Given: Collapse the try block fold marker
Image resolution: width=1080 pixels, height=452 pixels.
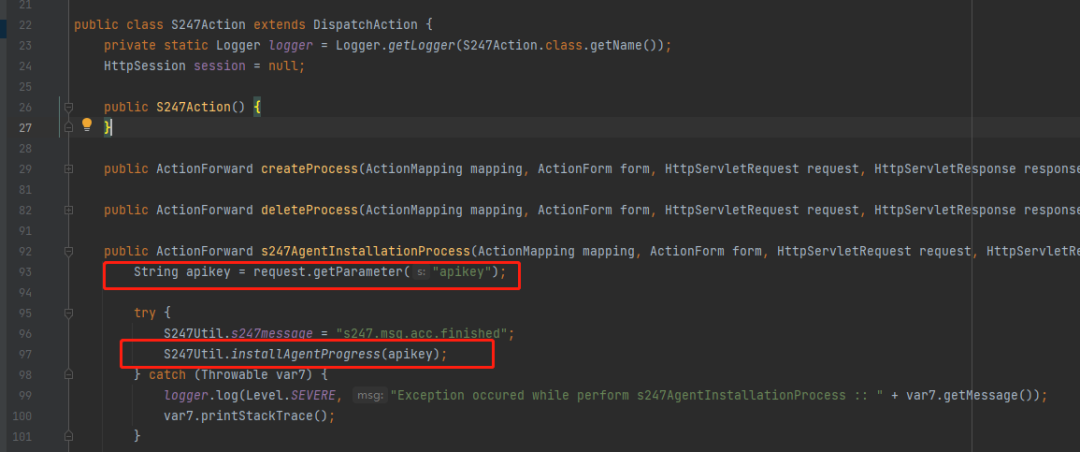Looking at the screenshot, I should click(x=68, y=313).
